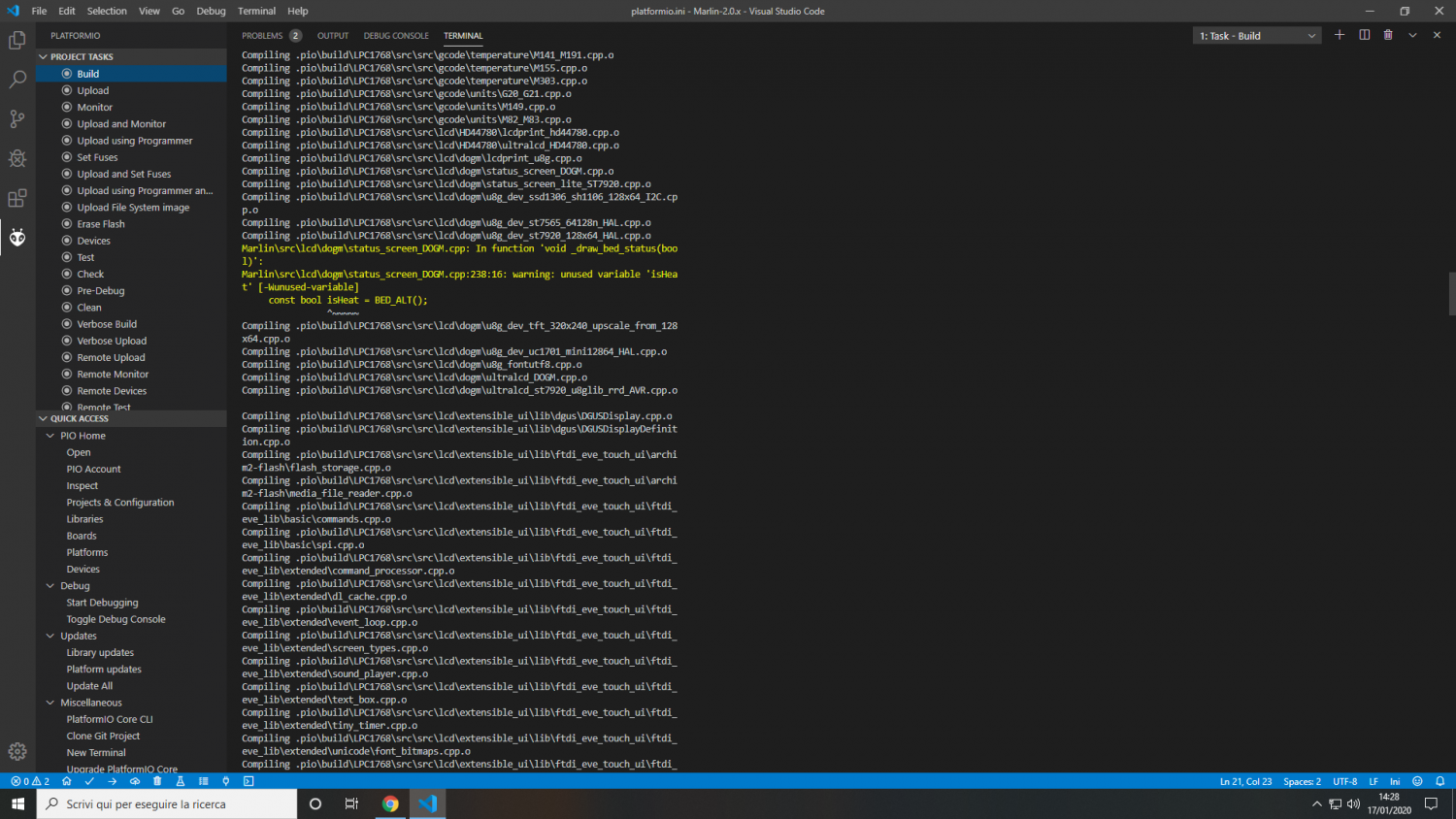Viewport: 1456px width, 819px height.
Task: Collapse the PROJECT TASKS section
Action: click(43, 57)
